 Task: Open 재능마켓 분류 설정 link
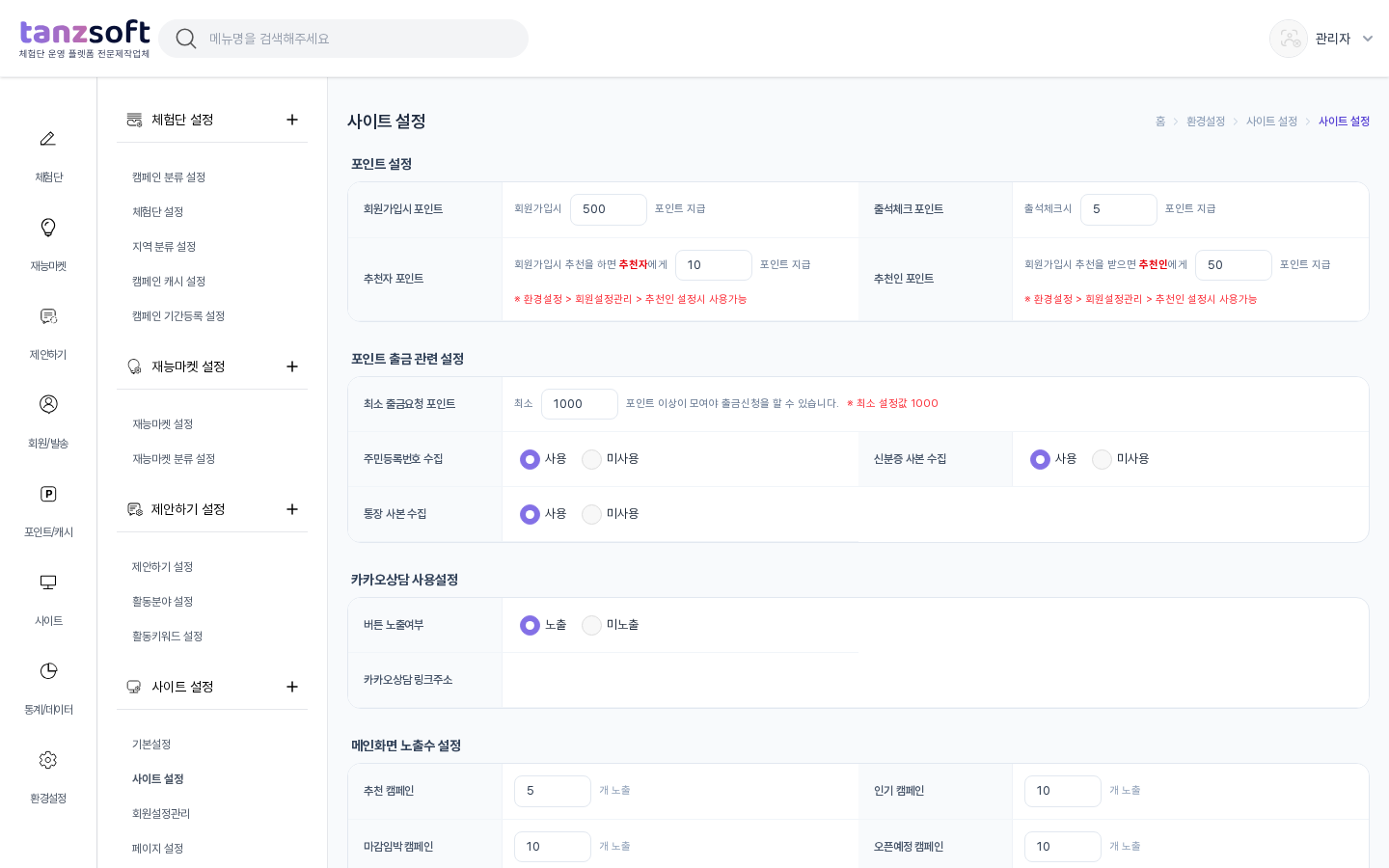(174, 459)
